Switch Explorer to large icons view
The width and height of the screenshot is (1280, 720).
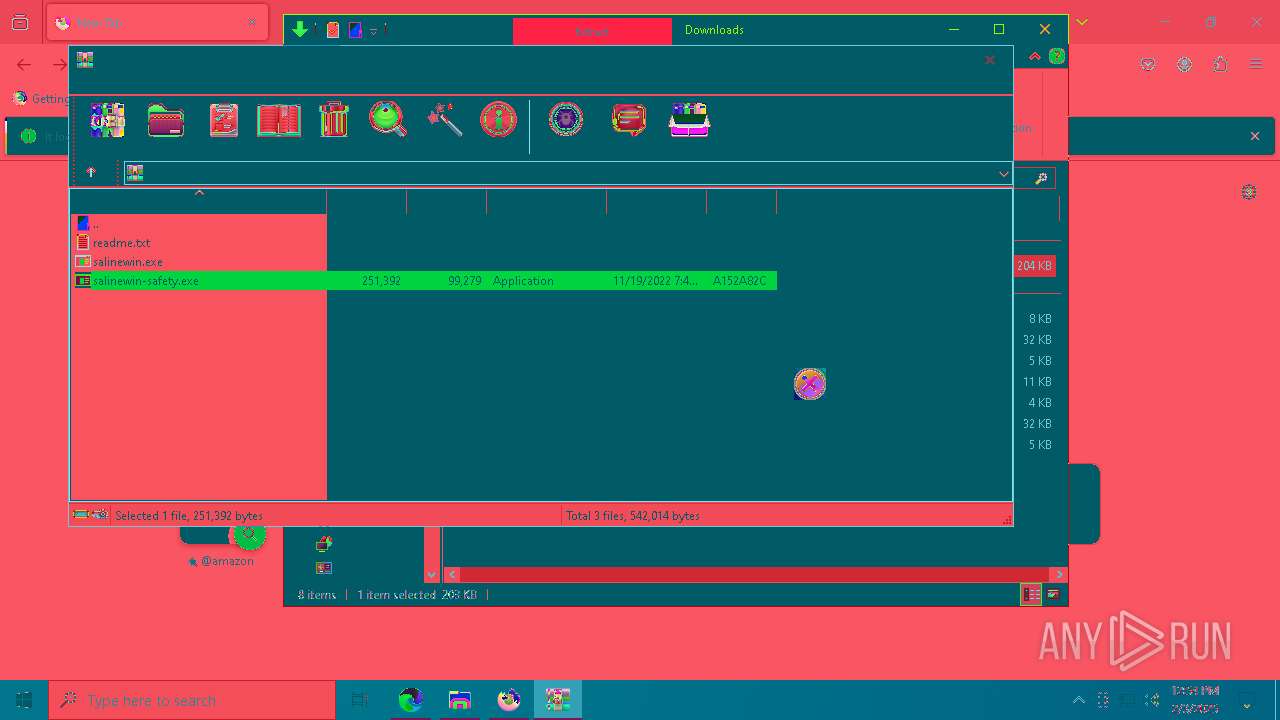tap(1053, 594)
